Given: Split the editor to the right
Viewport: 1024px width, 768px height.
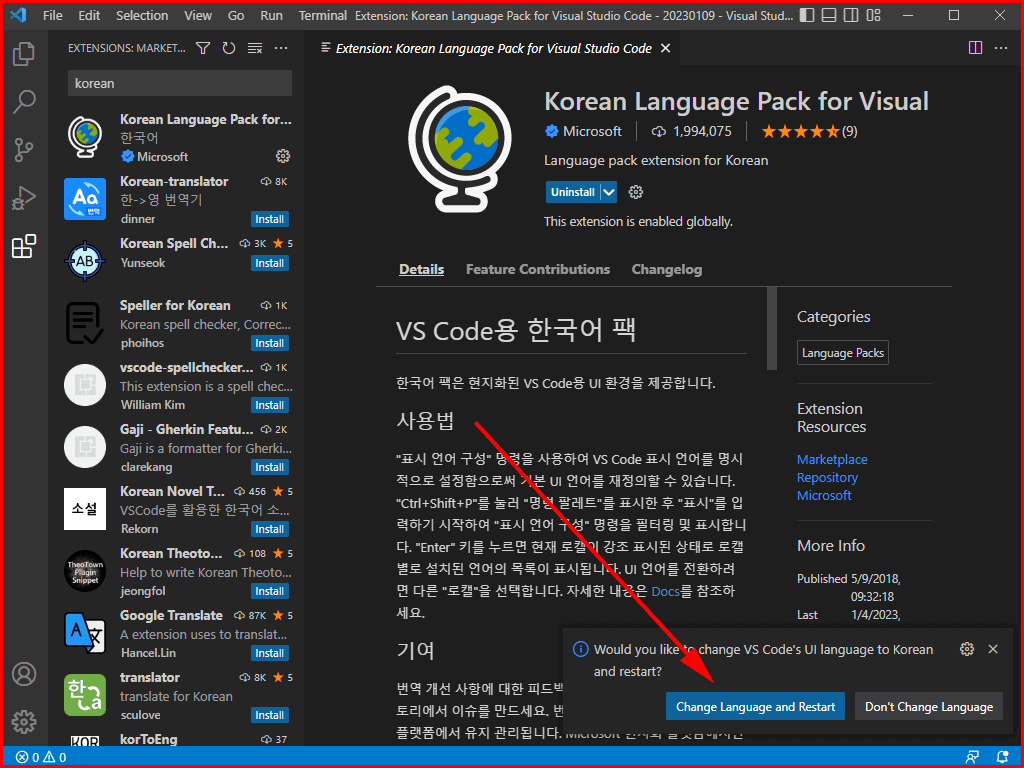Looking at the screenshot, I should (x=975, y=48).
